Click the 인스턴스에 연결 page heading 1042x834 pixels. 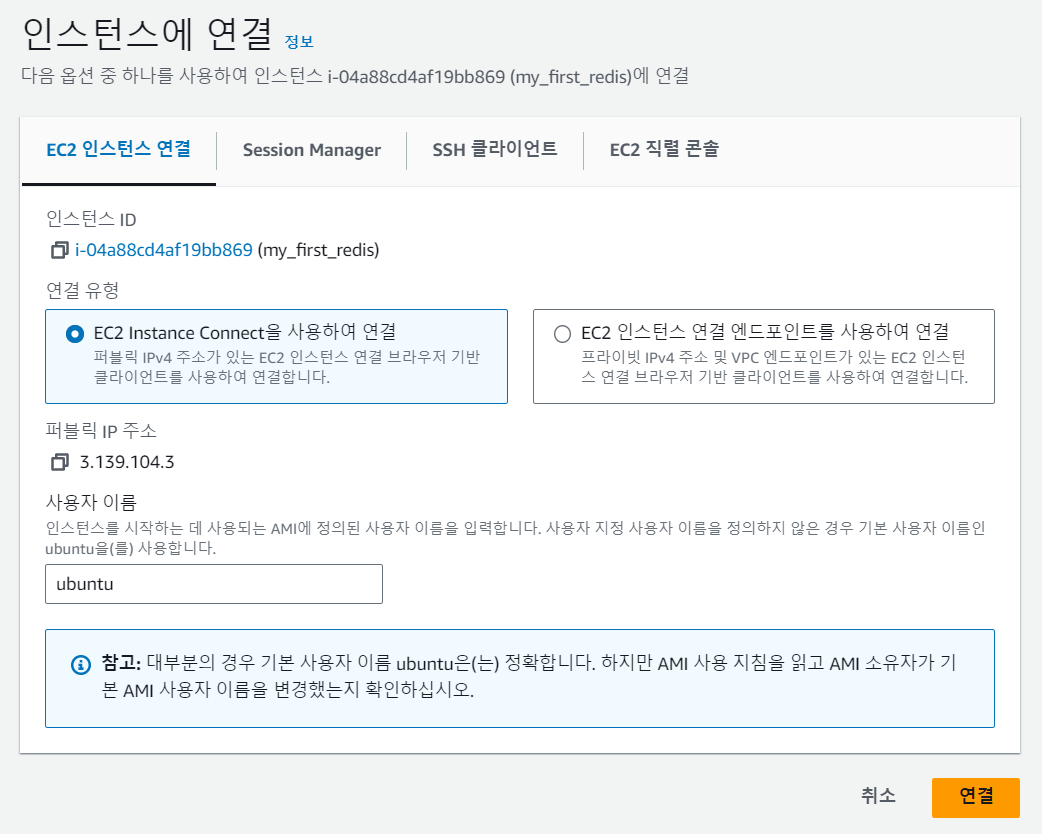coord(148,33)
